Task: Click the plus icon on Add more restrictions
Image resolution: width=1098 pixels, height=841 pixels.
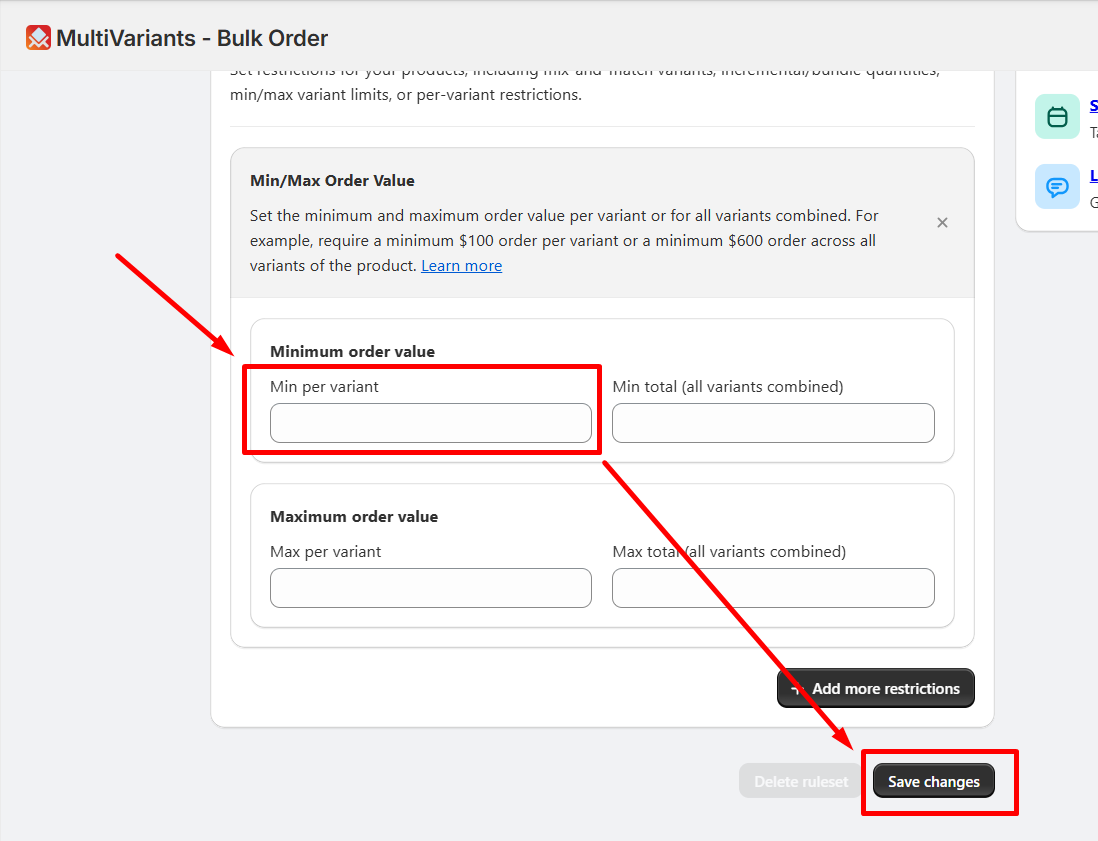Action: [x=796, y=689]
